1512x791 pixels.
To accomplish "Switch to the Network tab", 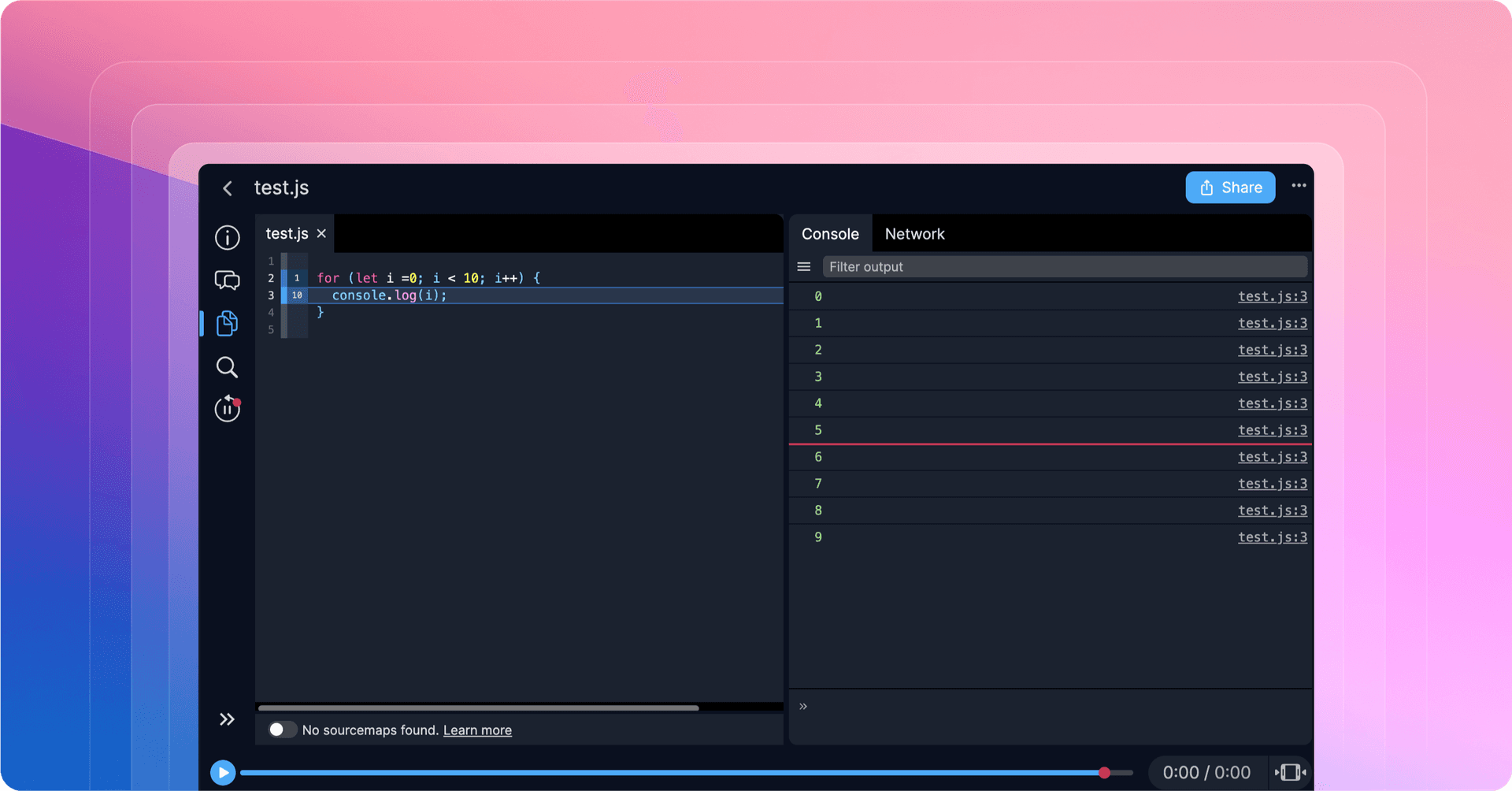I will pyautogui.click(x=914, y=233).
